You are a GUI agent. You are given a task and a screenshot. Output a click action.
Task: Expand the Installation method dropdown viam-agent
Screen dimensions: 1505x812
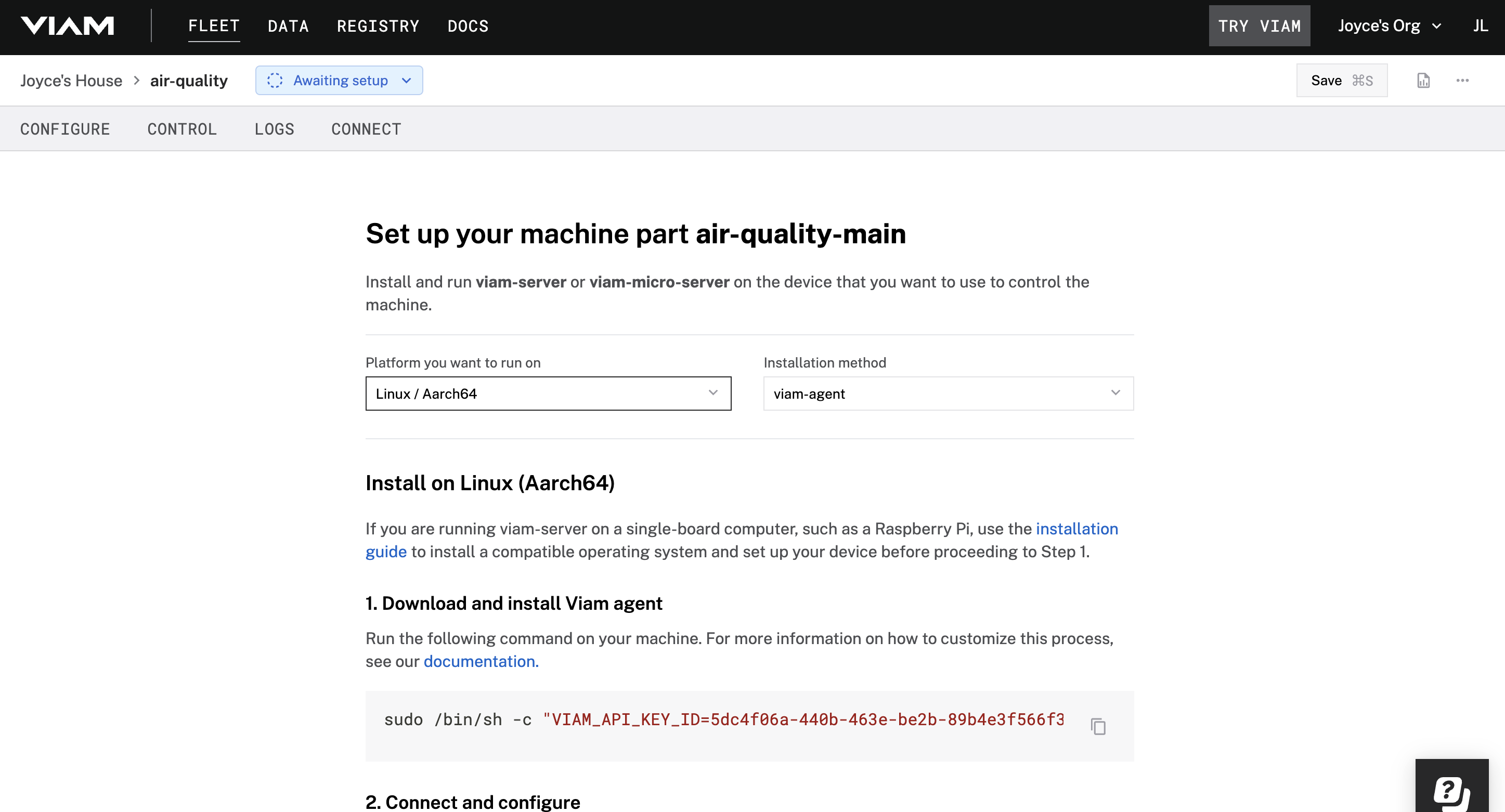[947, 392]
